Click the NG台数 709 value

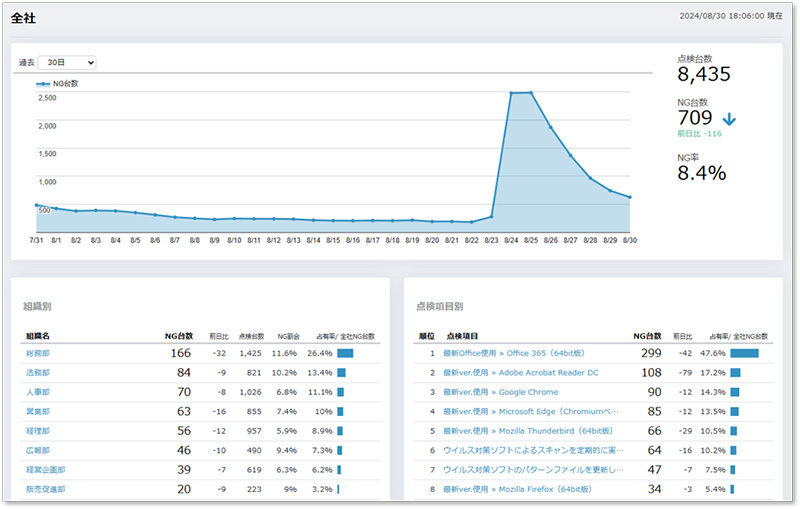(694, 118)
